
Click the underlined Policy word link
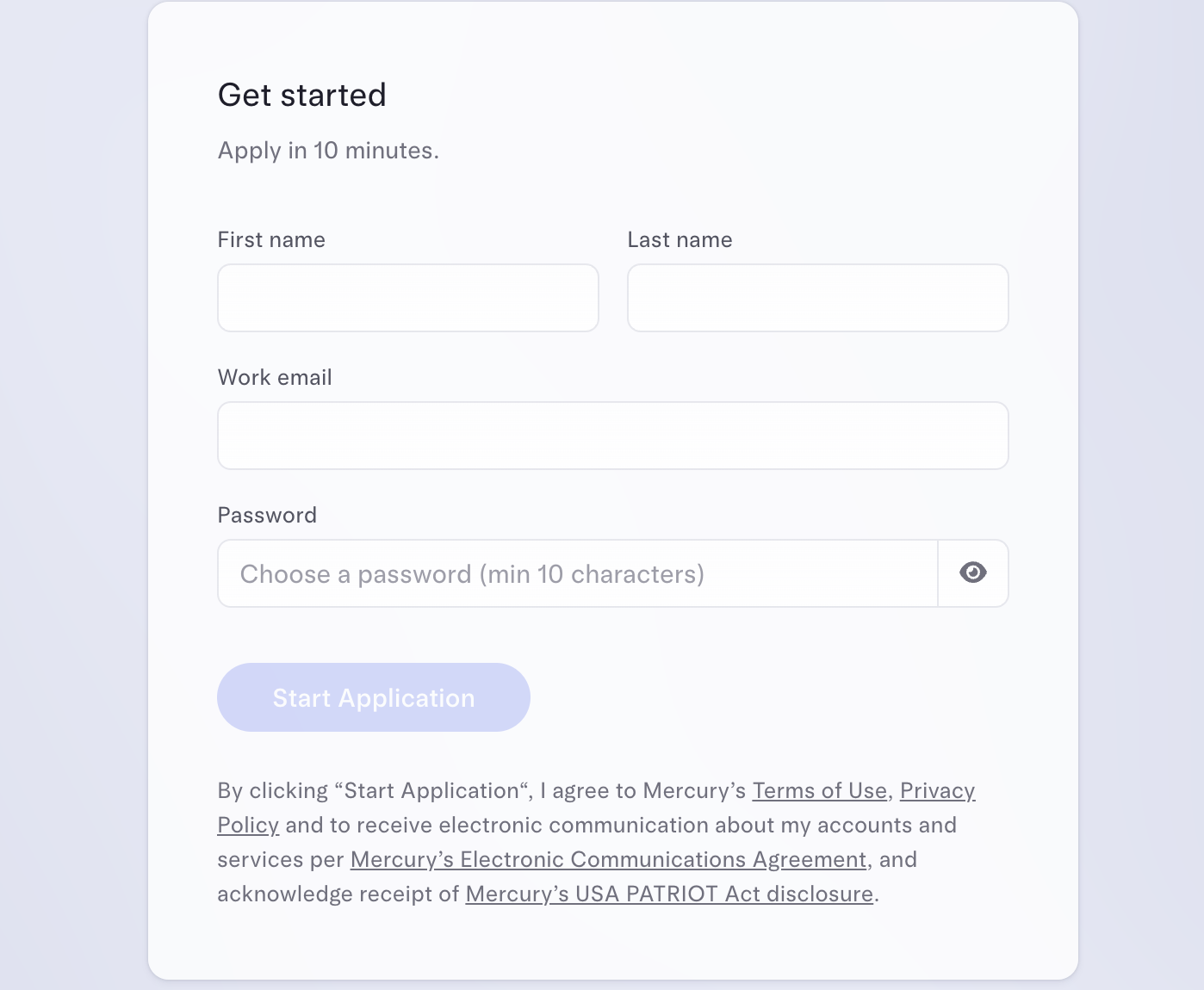tap(248, 825)
